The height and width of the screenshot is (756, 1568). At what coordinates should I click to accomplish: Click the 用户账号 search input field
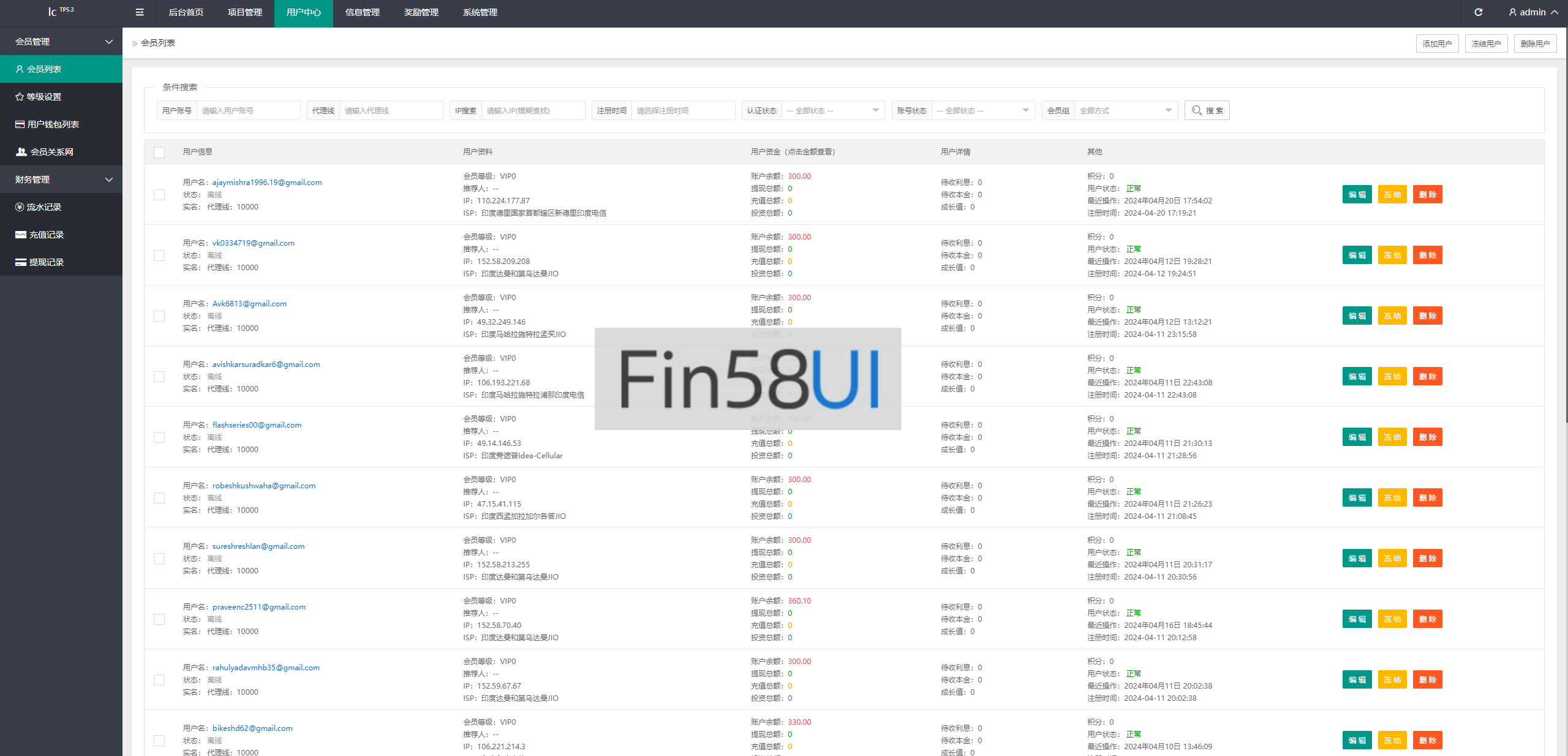(x=247, y=111)
